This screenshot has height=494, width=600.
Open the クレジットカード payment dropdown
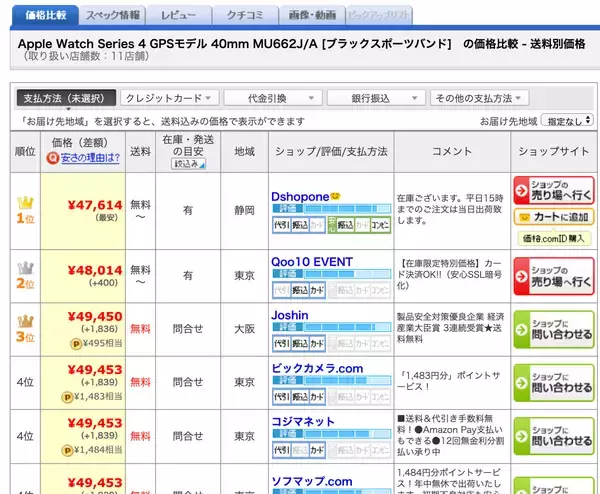(169, 98)
